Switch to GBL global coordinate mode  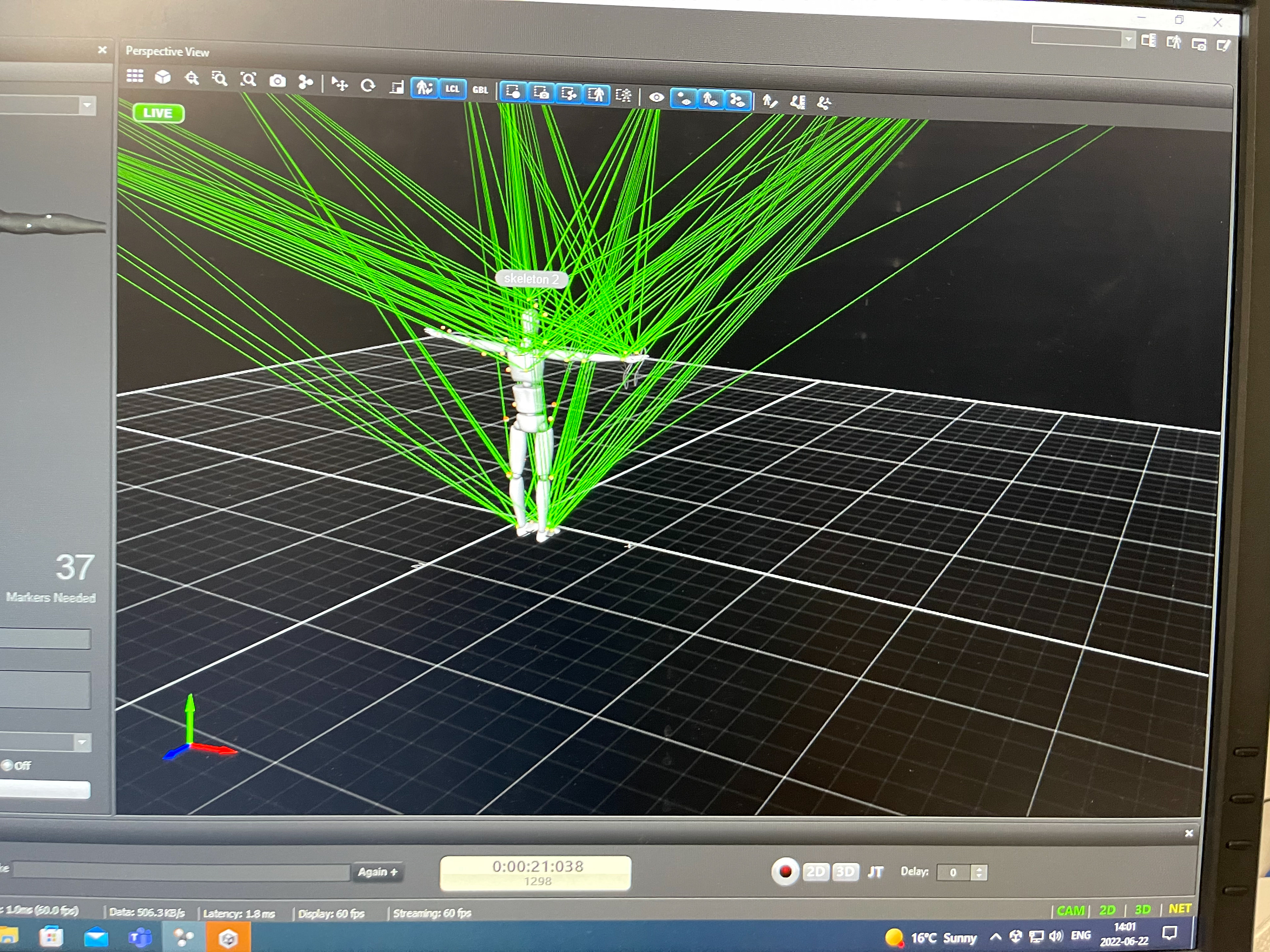480,90
